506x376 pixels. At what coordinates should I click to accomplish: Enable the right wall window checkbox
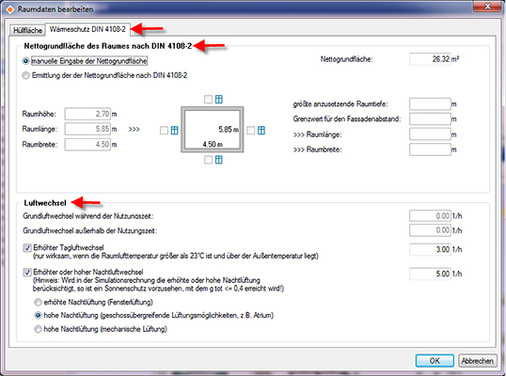pyautogui.click(x=251, y=130)
